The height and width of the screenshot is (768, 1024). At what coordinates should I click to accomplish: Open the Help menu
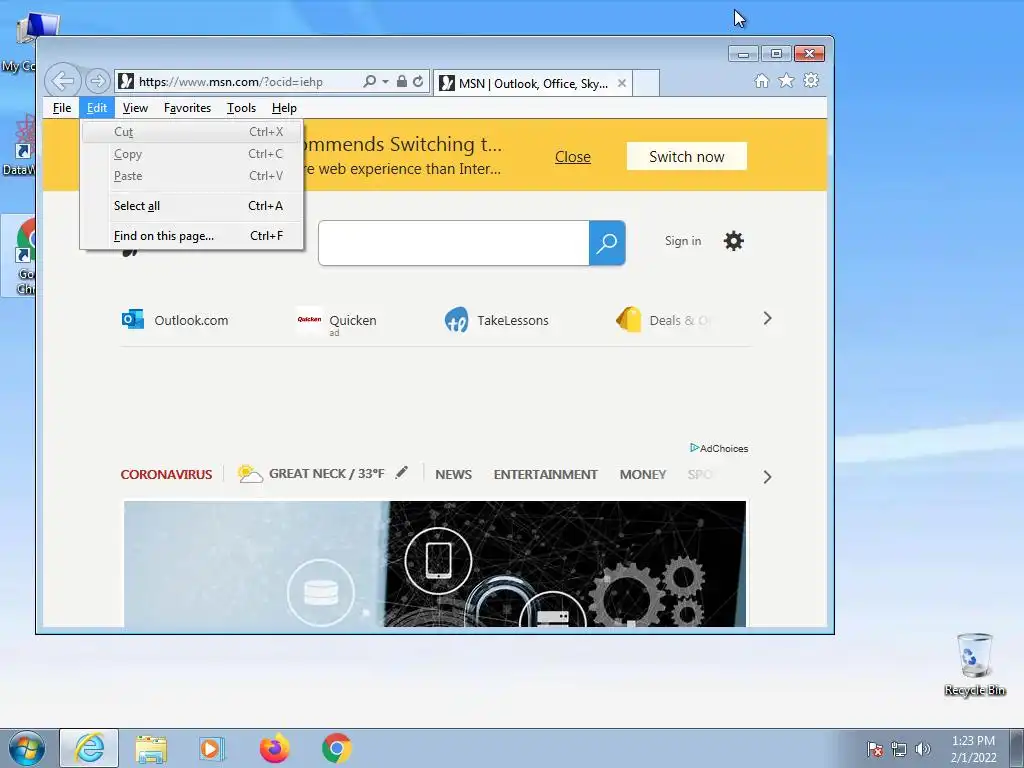(284, 108)
